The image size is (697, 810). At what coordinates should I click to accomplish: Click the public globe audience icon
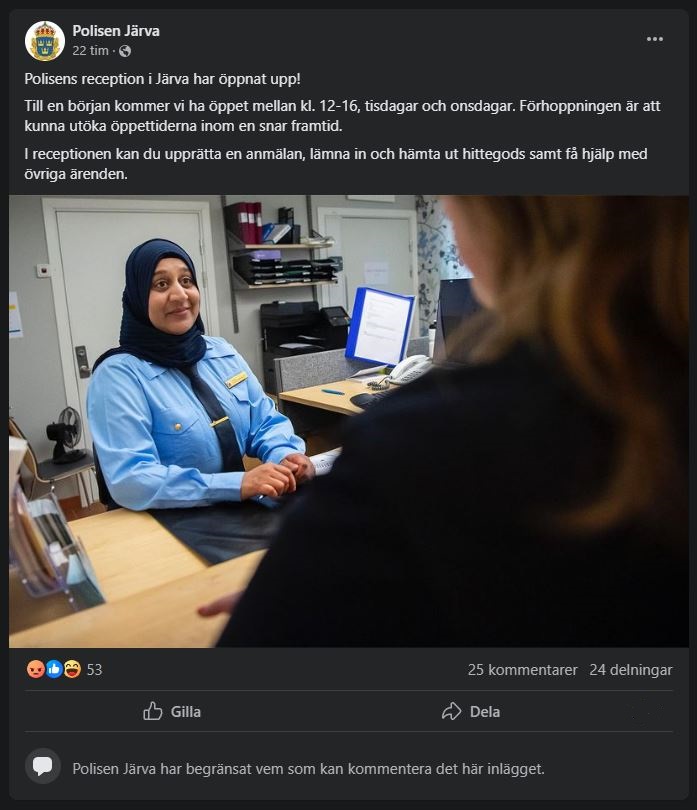pos(125,51)
